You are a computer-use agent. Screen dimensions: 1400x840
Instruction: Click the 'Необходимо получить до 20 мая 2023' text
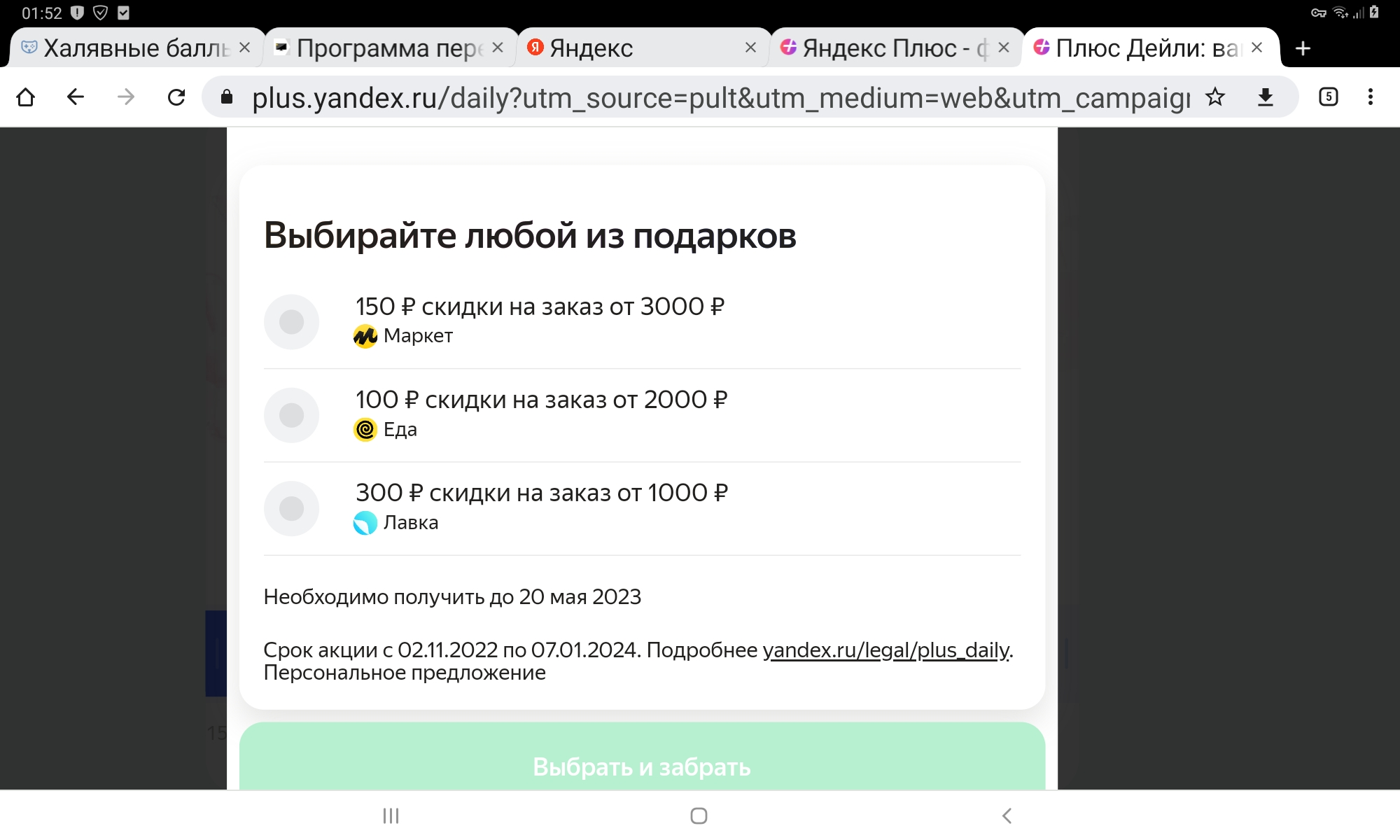(452, 597)
